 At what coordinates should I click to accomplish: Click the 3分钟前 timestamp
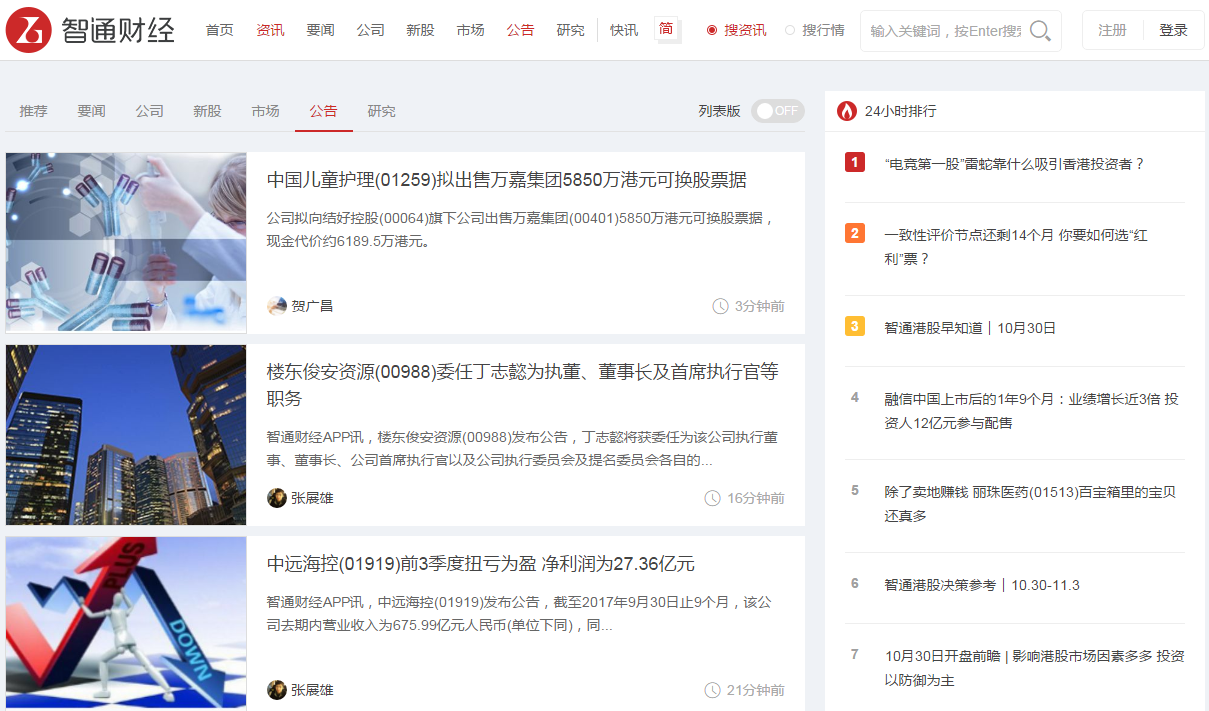point(759,306)
